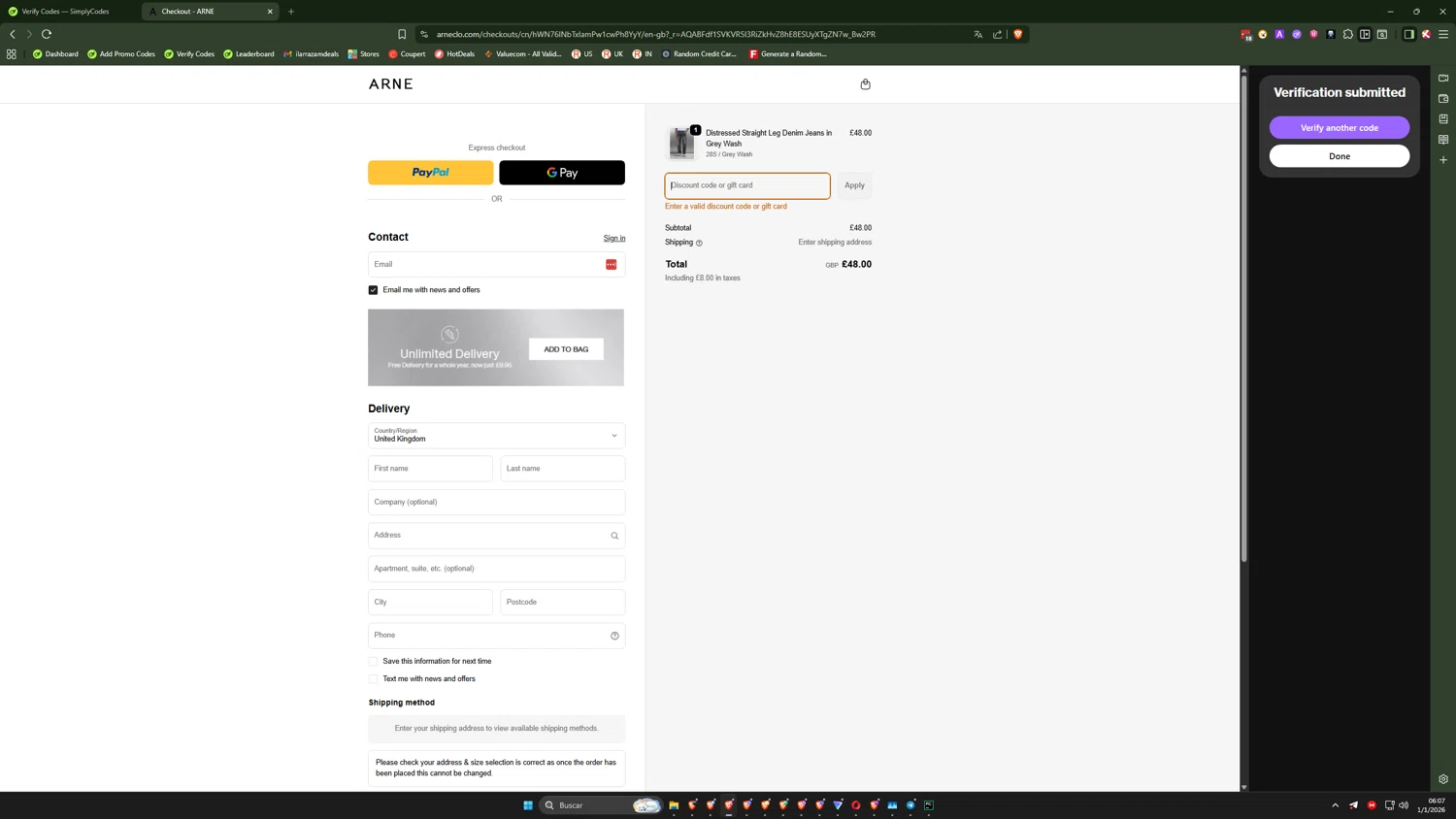
Task: Click the page vertical scrollbar
Action: point(1243,317)
